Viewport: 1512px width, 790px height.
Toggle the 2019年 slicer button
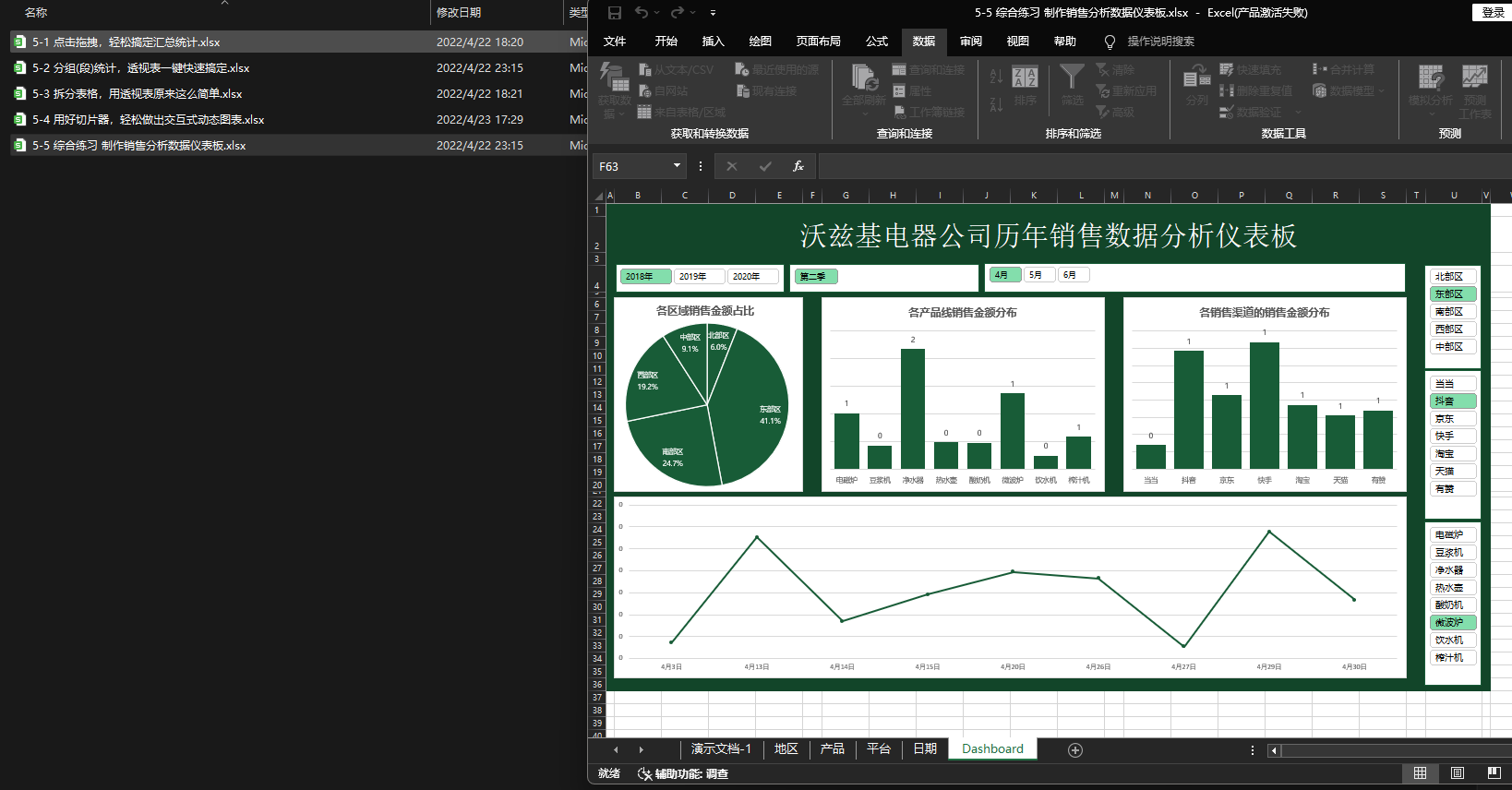(698, 276)
